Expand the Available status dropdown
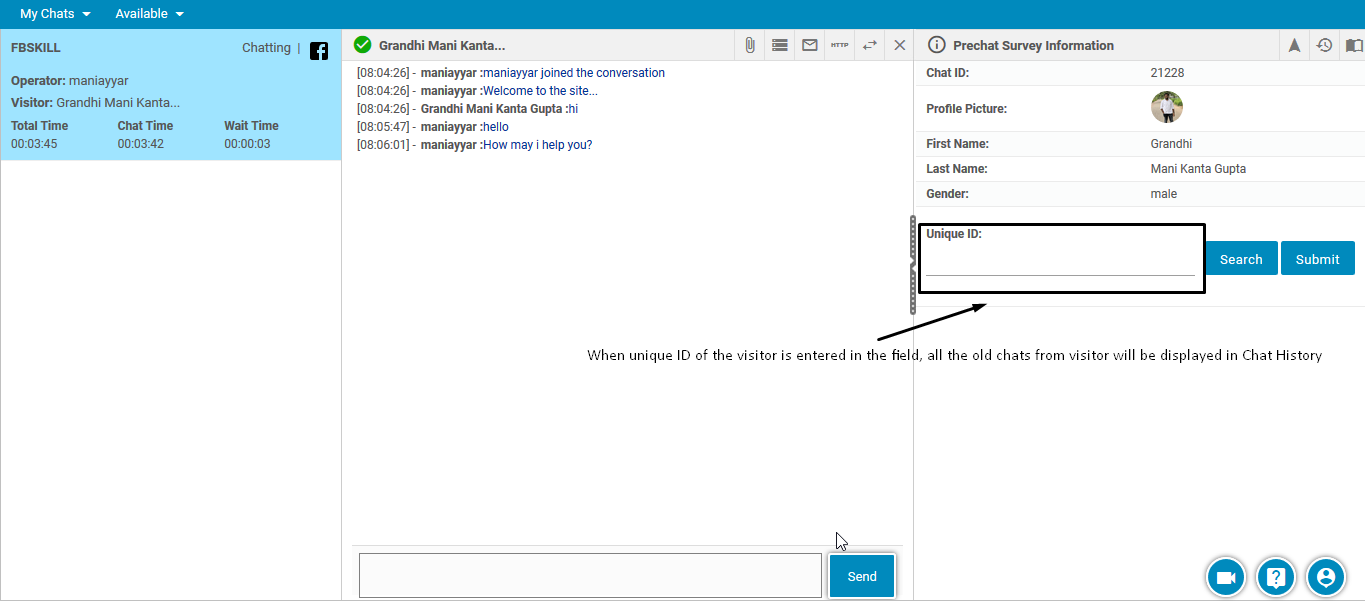Screen dimensions: 1365x601 149,14
